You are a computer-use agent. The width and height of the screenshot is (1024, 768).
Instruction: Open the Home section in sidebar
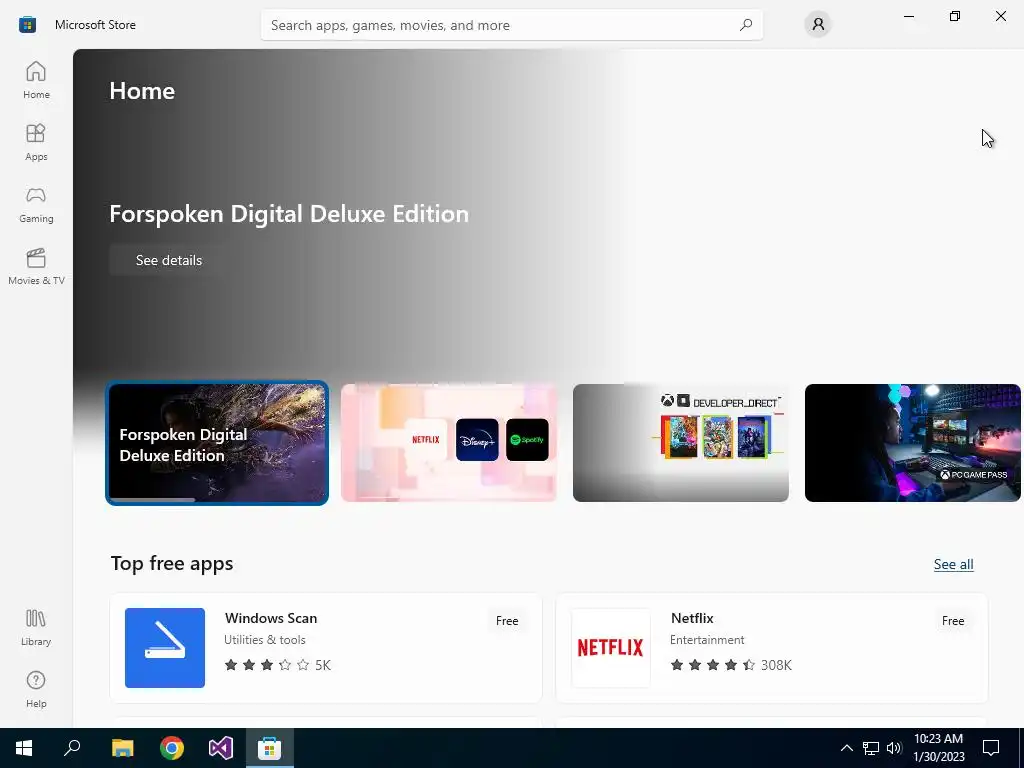coord(36,80)
